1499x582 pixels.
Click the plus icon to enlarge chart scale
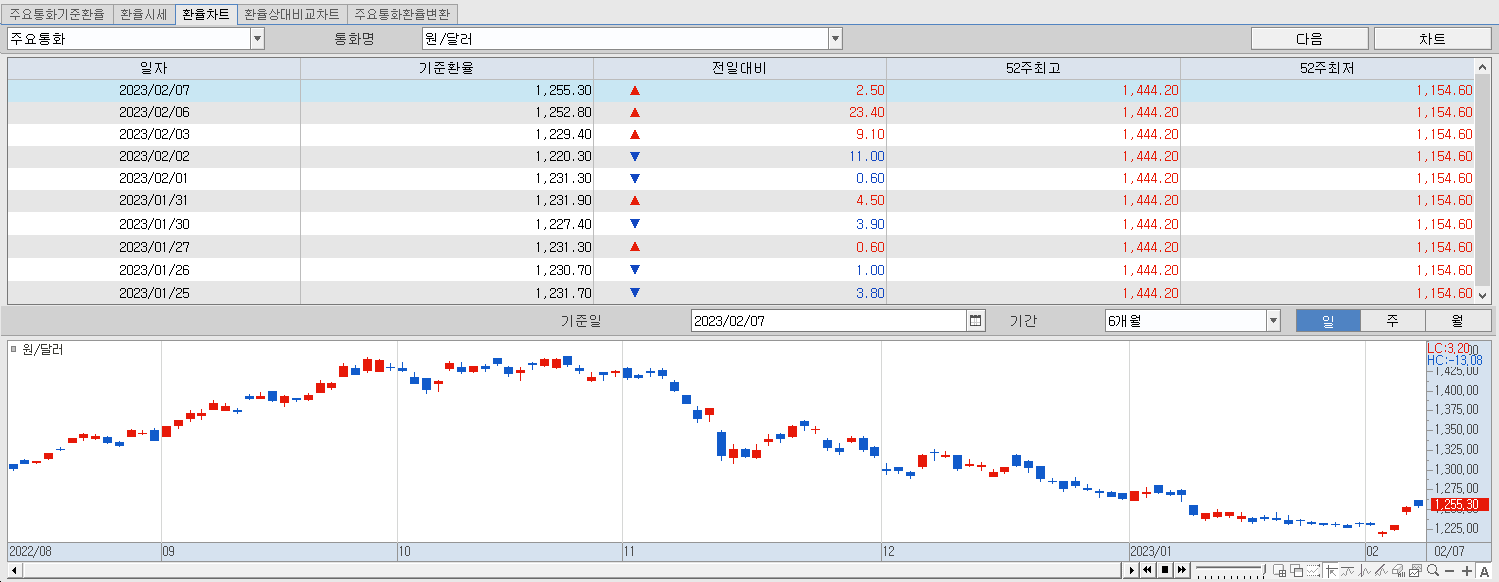coord(1467,571)
